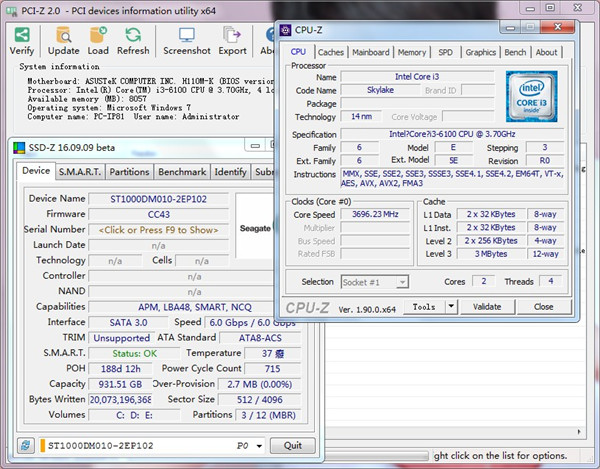The width and height of the screenshot is (600, 469).
Task: Open the Mainboard tab in CPU-Z
Action: (x=371, y=52)
